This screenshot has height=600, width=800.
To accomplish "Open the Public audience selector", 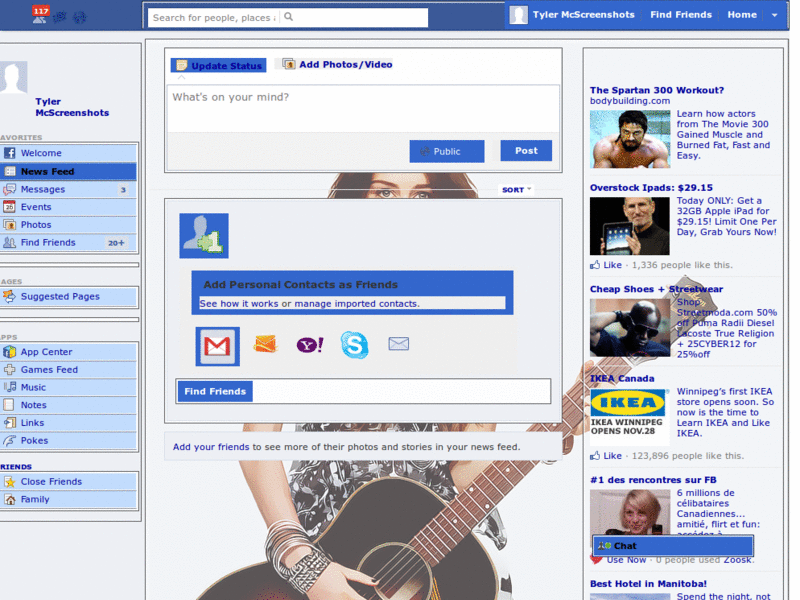I will tap(446, 151).
